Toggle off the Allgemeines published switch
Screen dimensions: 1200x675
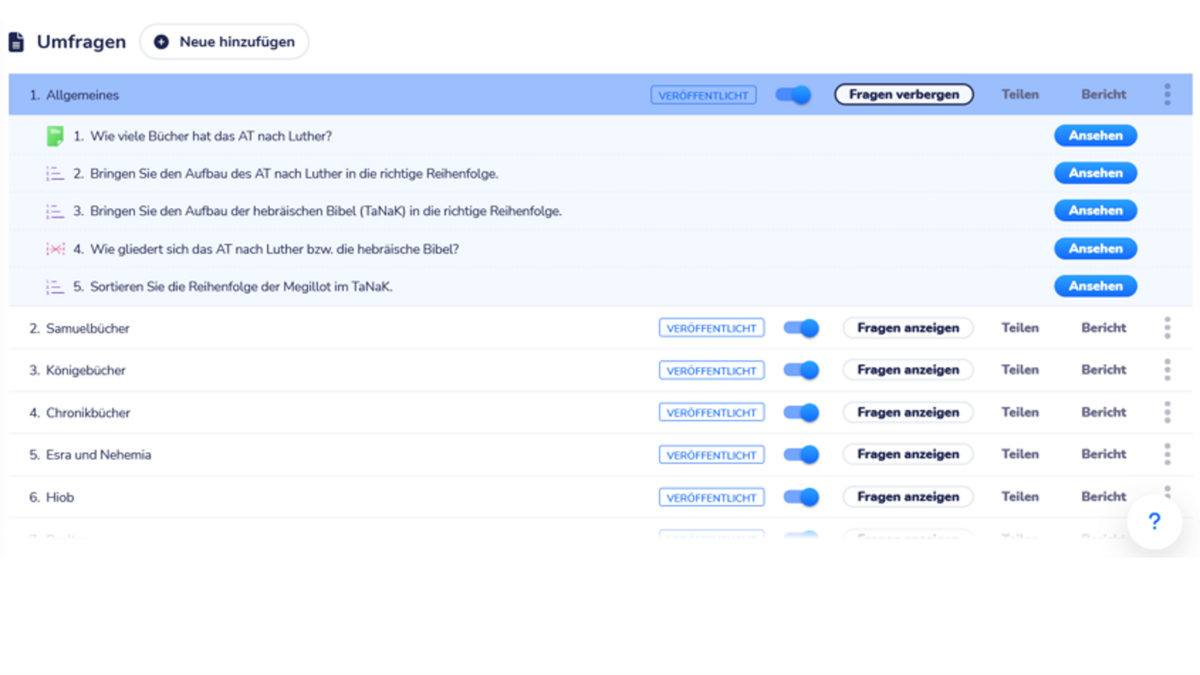pyautogui.click(x=793, y=95)
